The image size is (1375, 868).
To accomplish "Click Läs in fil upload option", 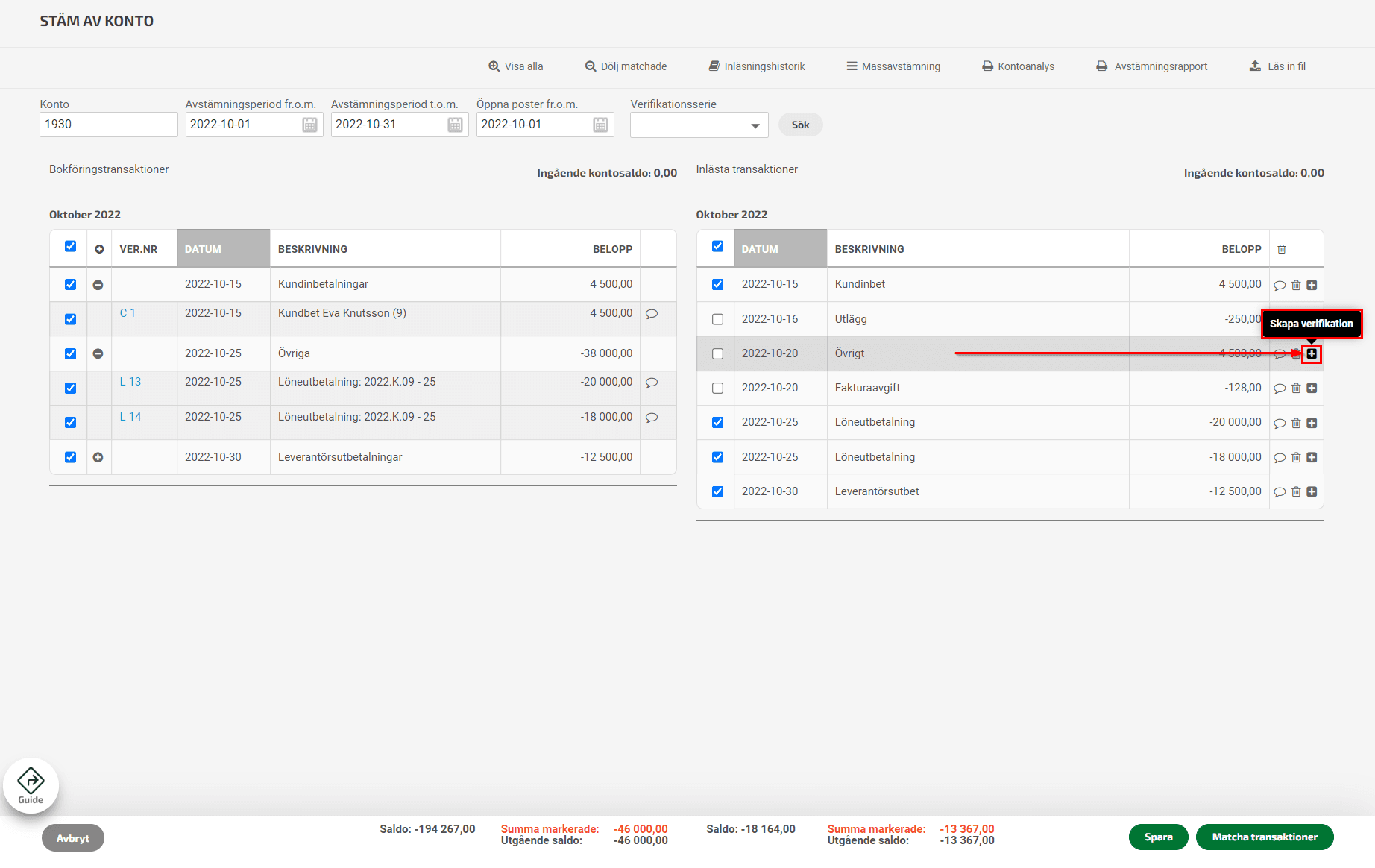I will point(1277,66).
